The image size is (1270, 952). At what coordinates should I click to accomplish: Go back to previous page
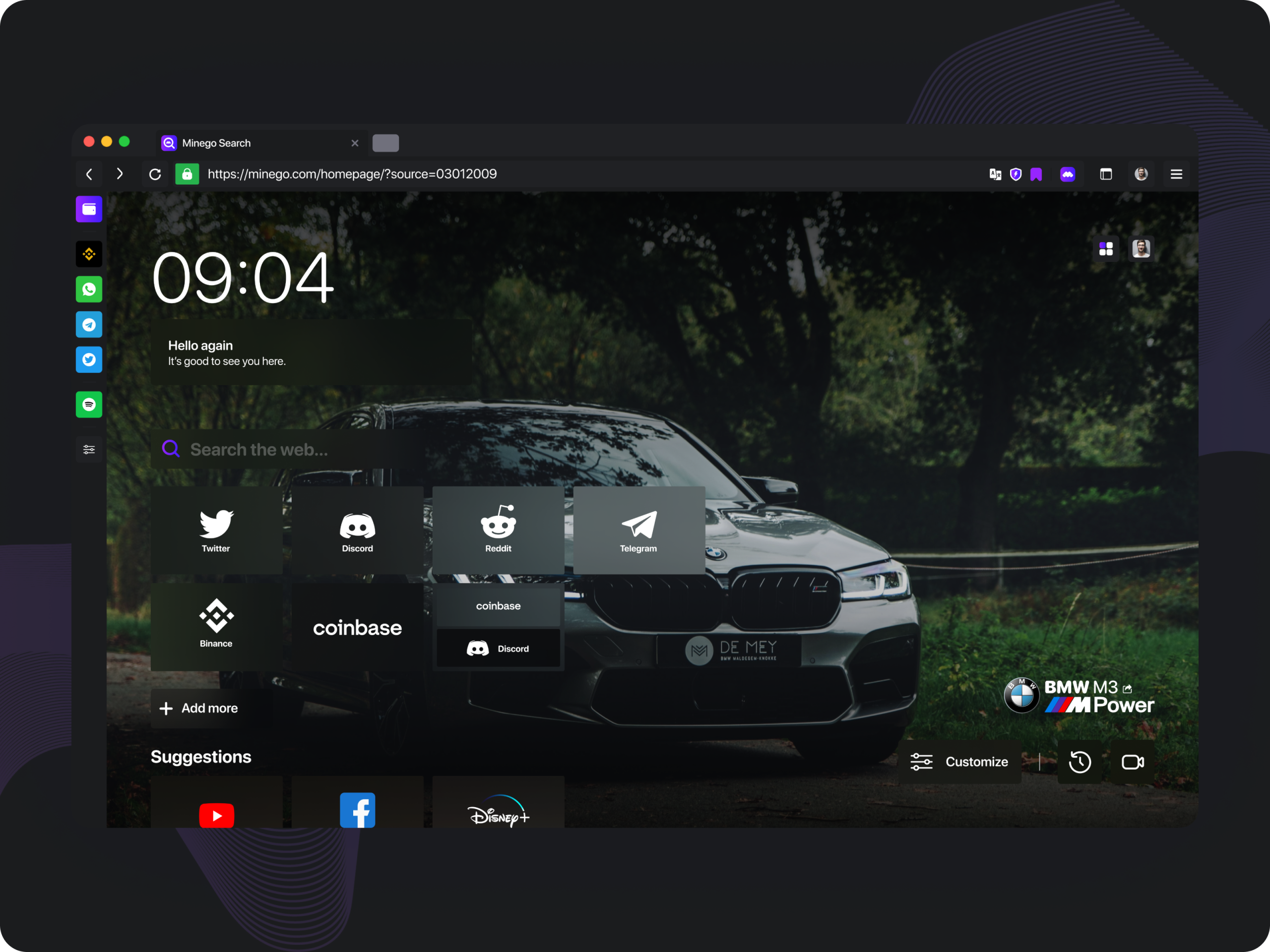coord(89,174)
